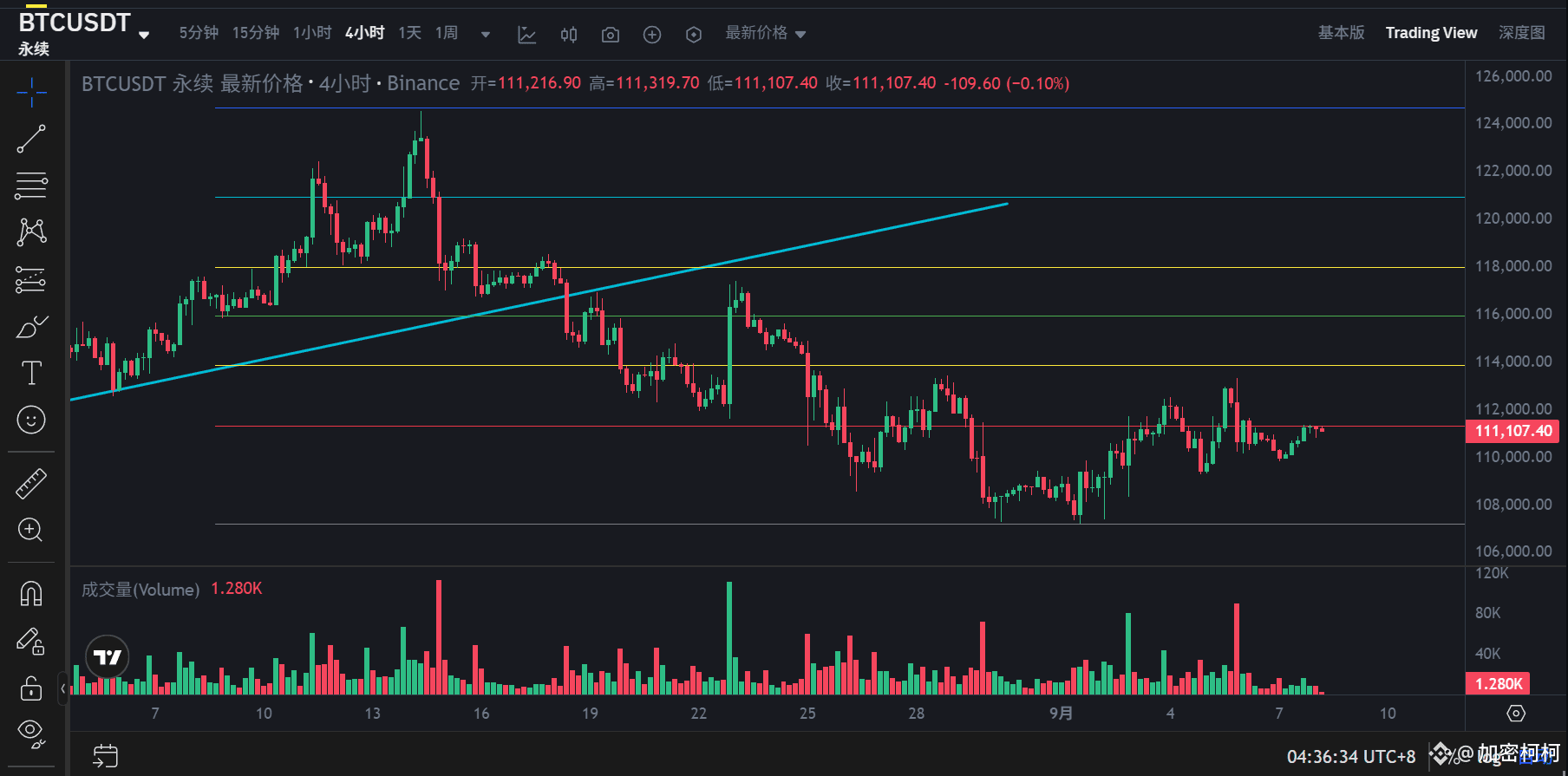Select the XABCD pattern tool
Viewport: 1568px width, 776px height.
(31, 231)
